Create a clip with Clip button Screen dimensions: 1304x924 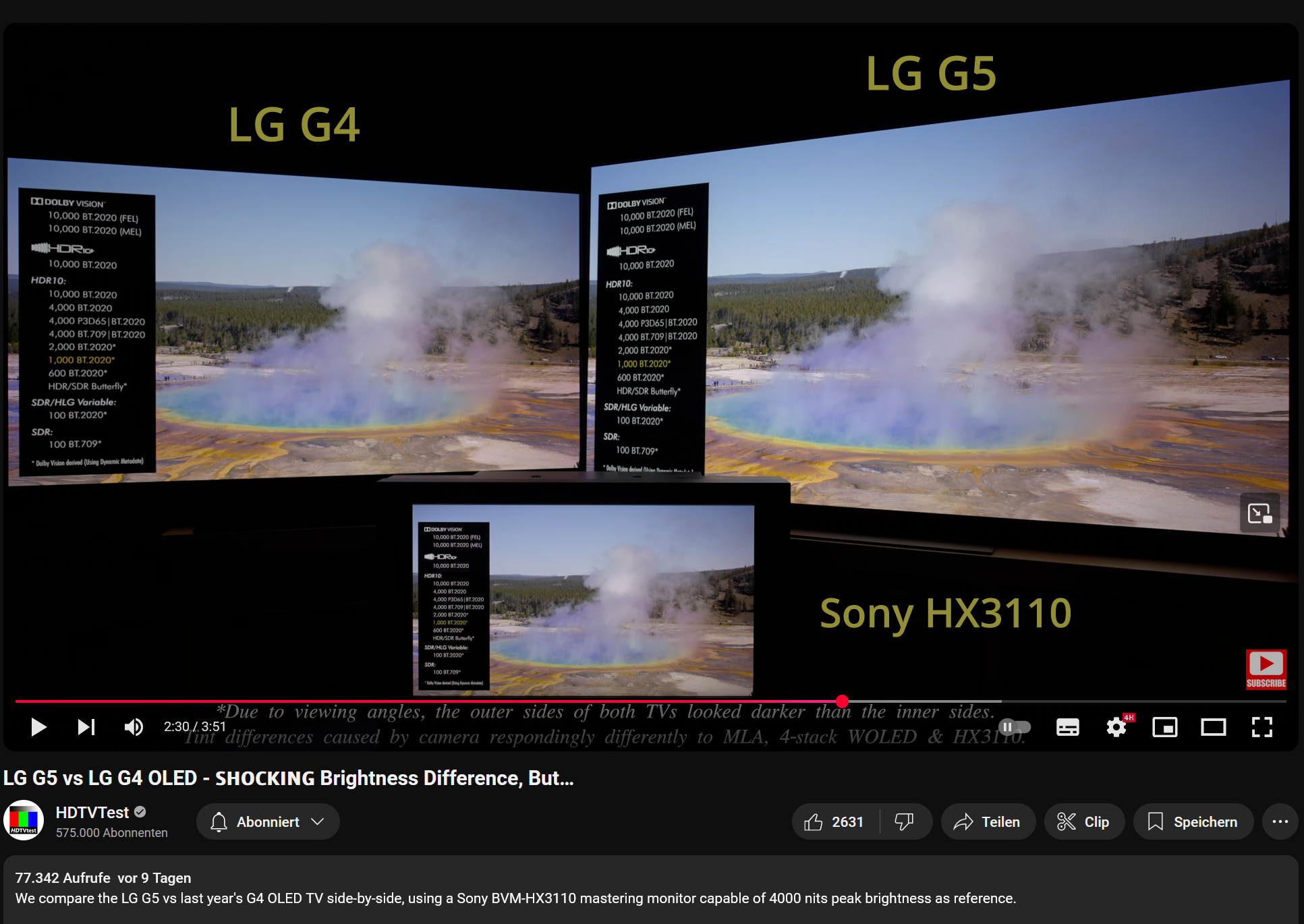click(x=1084, y=821)
